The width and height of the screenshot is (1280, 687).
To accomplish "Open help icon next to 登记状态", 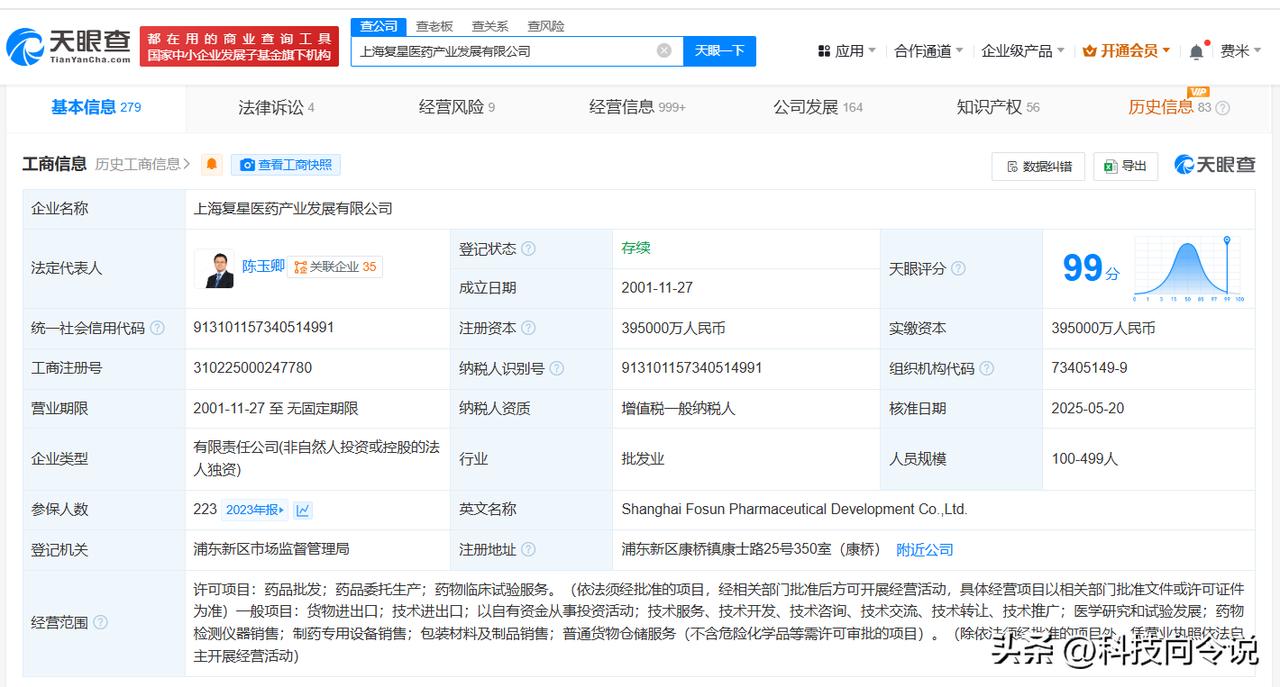I will coord(528,249).
